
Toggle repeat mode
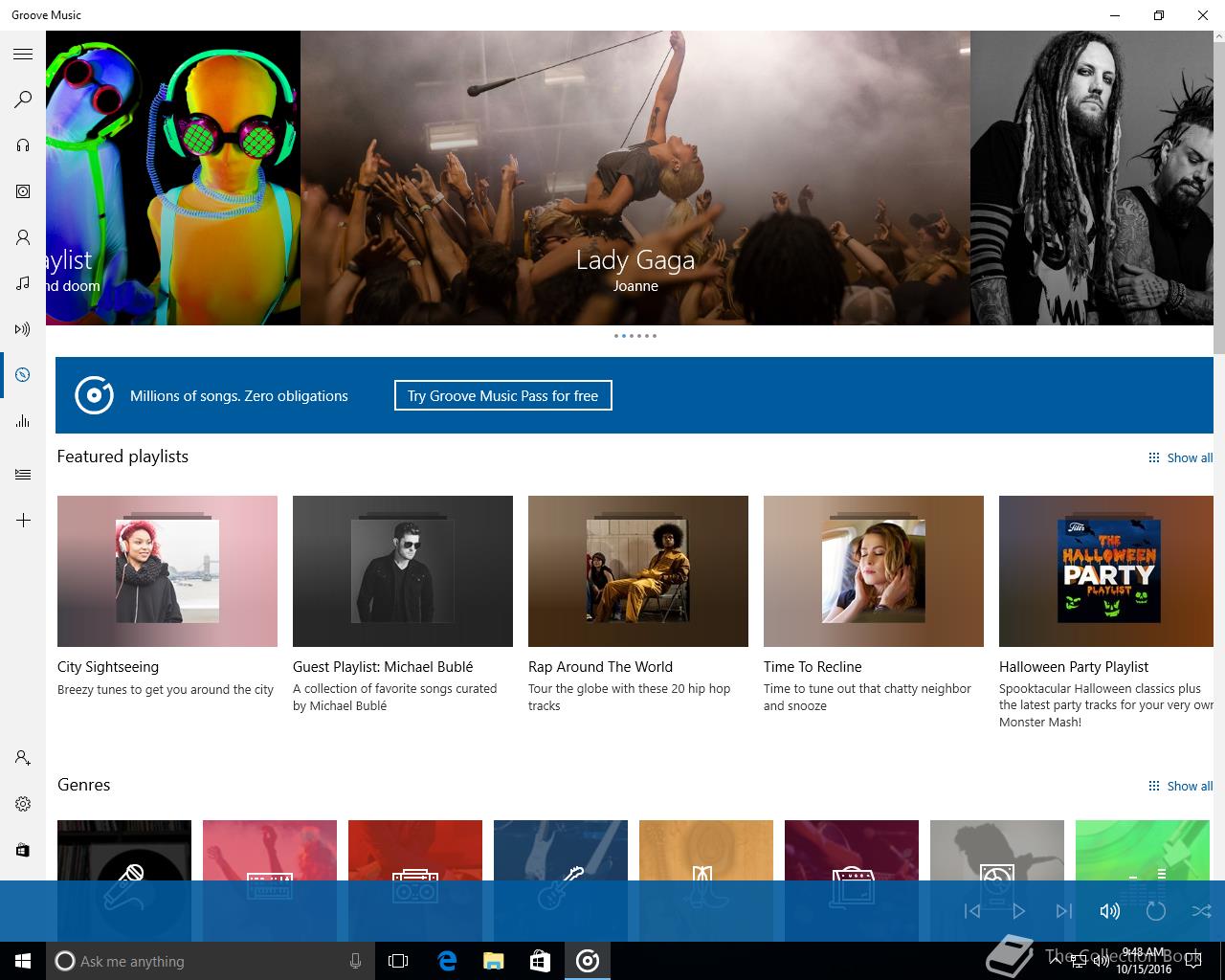1156,911
